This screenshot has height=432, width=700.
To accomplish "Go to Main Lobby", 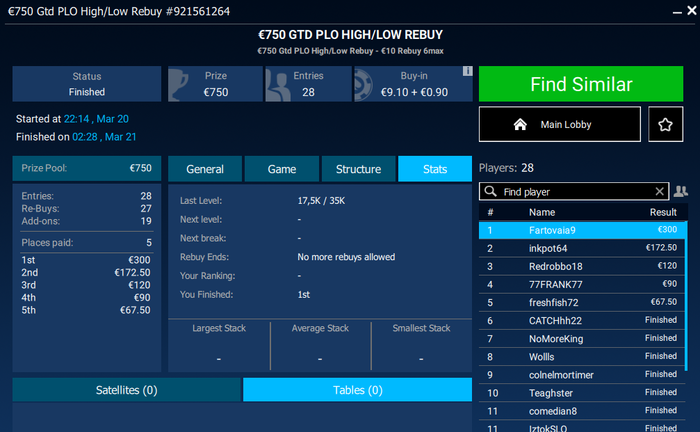I will (560, 124).
